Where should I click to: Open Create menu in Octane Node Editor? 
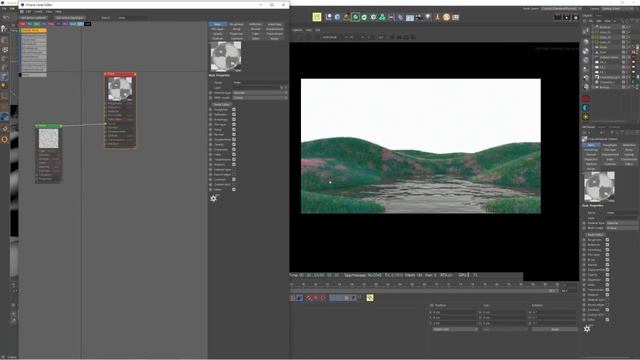(38, 11)
